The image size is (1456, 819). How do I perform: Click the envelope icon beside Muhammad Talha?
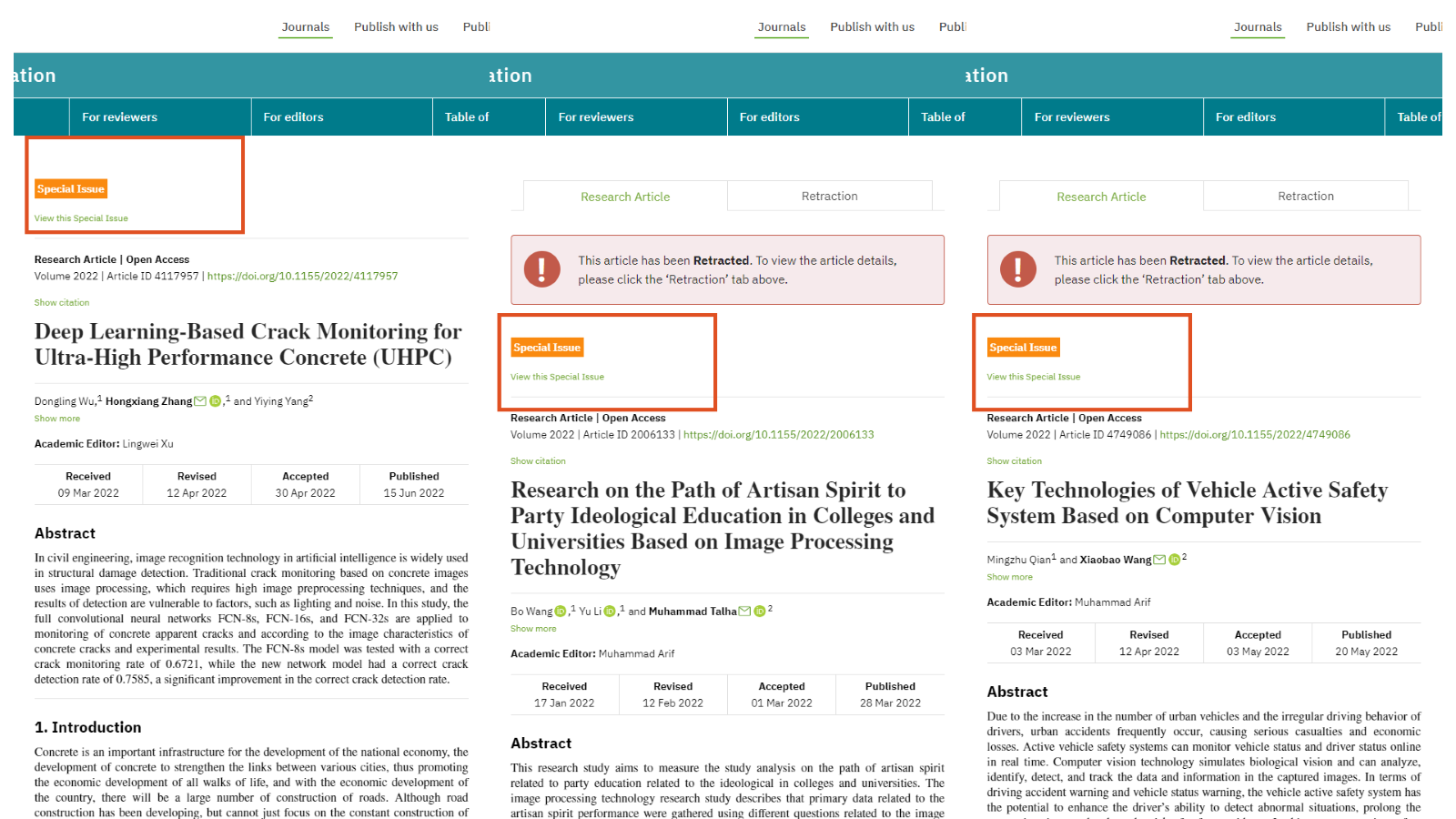pyautogui.click(x=744, y=612)
